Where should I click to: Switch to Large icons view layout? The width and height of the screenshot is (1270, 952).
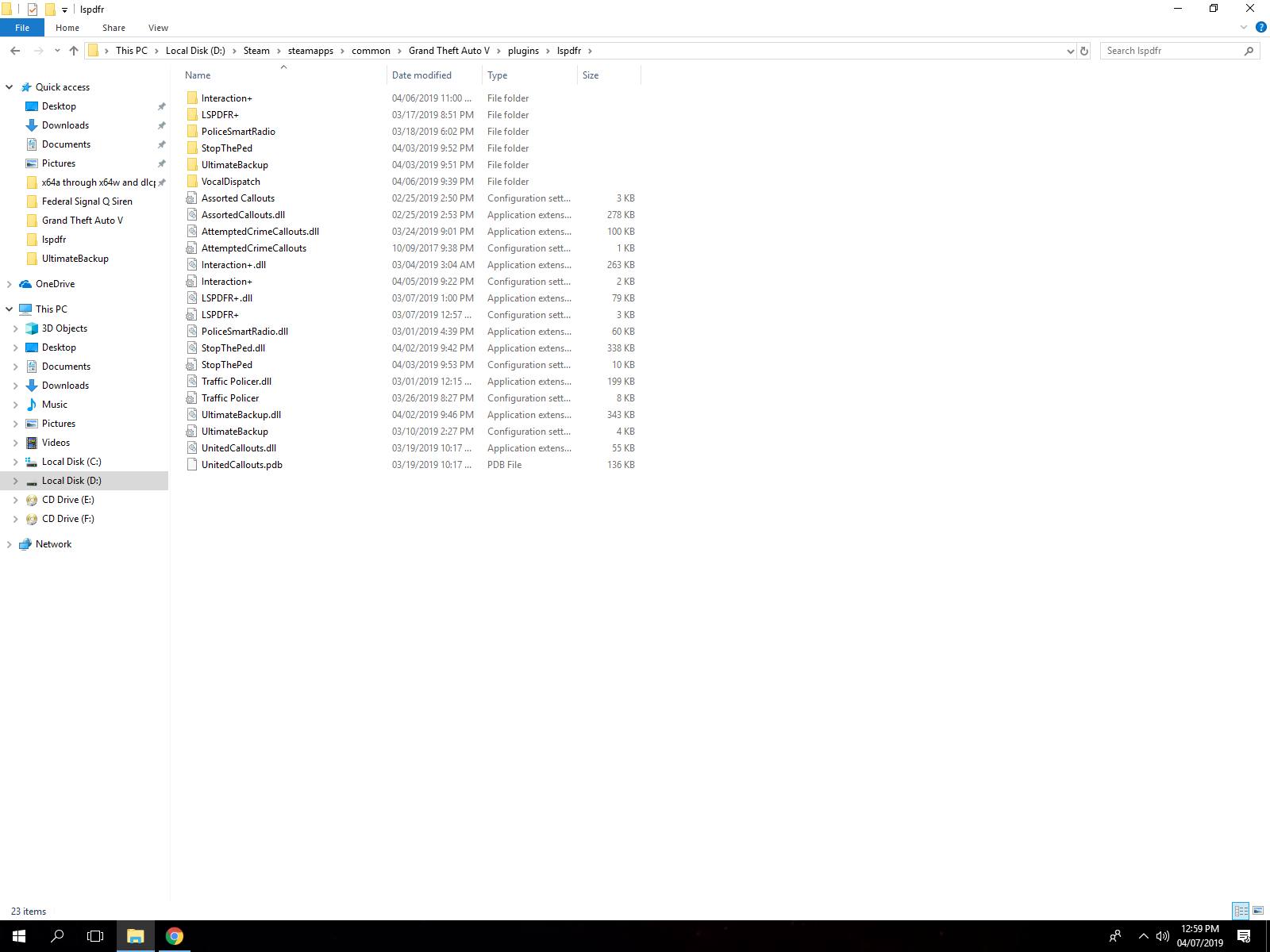coord(1258,911)
